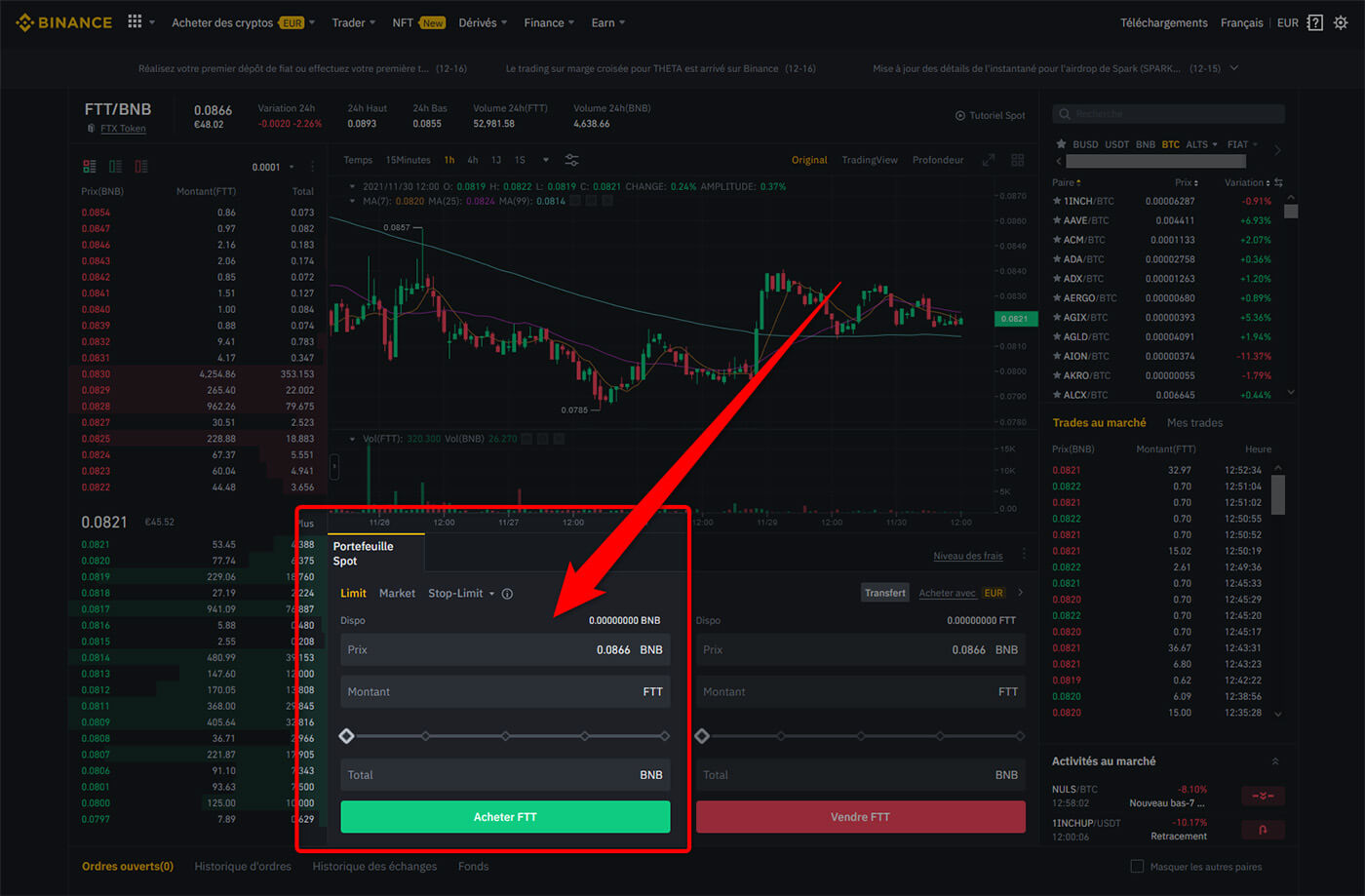The image size is (1365, 896).
Task: Open the favorites star pair tab
Action: tap(1061, 144)
